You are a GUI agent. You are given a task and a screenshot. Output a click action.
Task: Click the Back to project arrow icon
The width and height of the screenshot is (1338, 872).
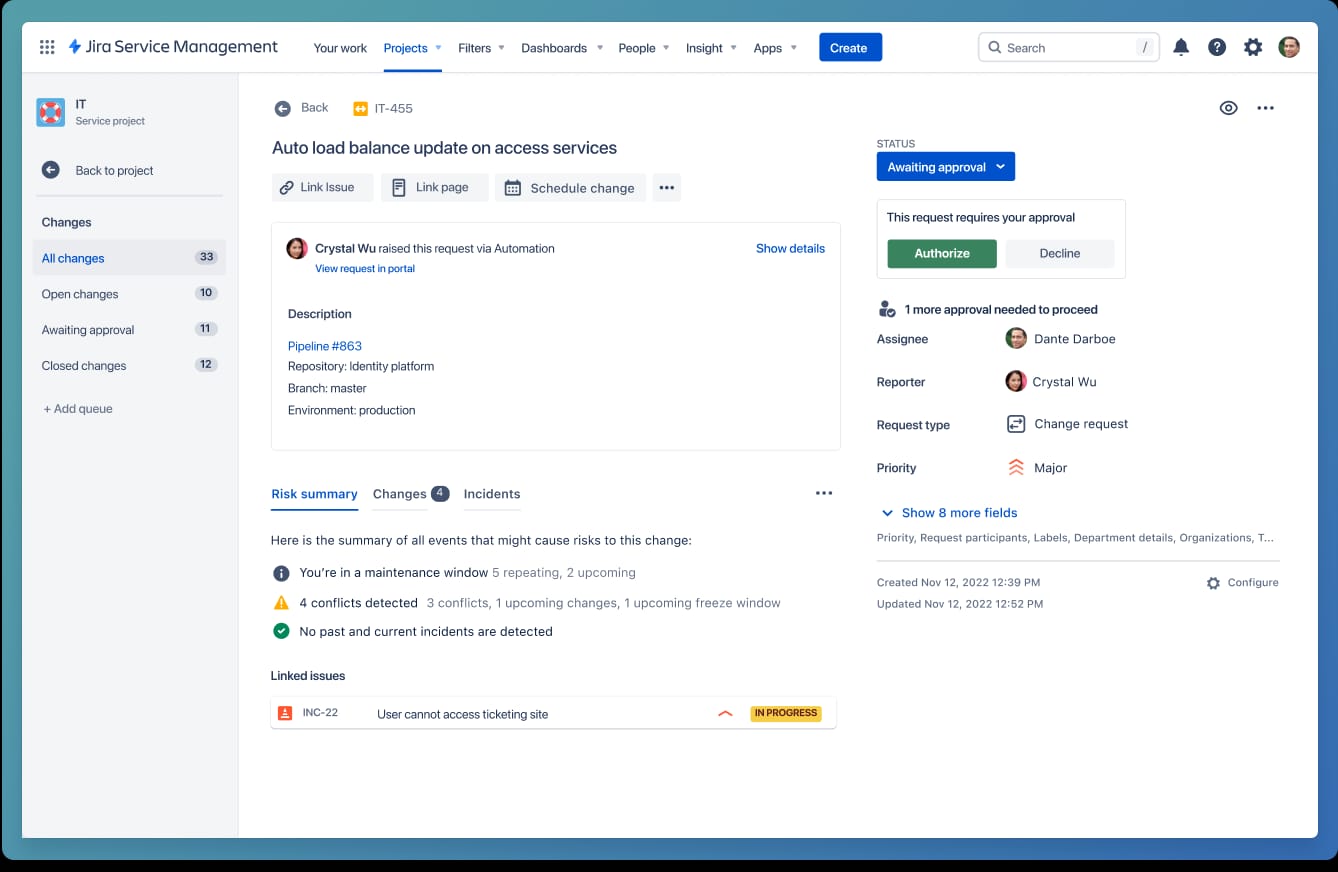point(51,170)
